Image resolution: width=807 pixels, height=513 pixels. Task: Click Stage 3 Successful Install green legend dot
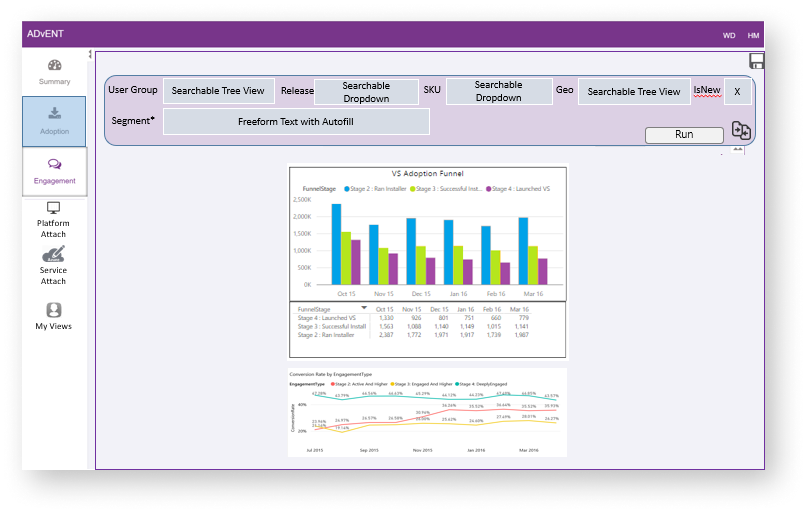[413, 189]
